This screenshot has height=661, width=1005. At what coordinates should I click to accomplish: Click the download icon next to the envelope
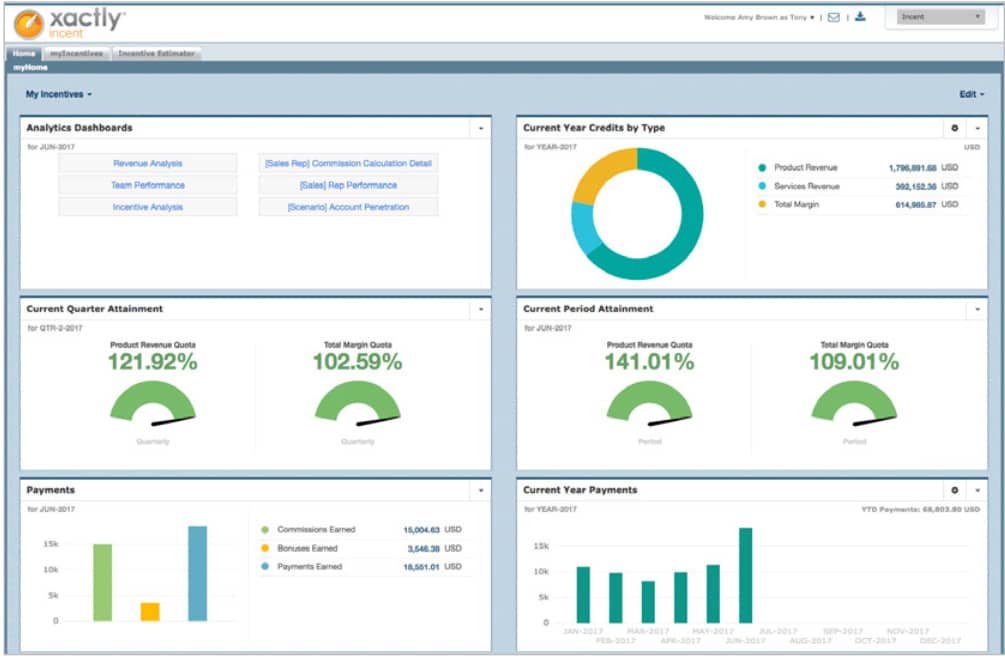coord(859,17)
